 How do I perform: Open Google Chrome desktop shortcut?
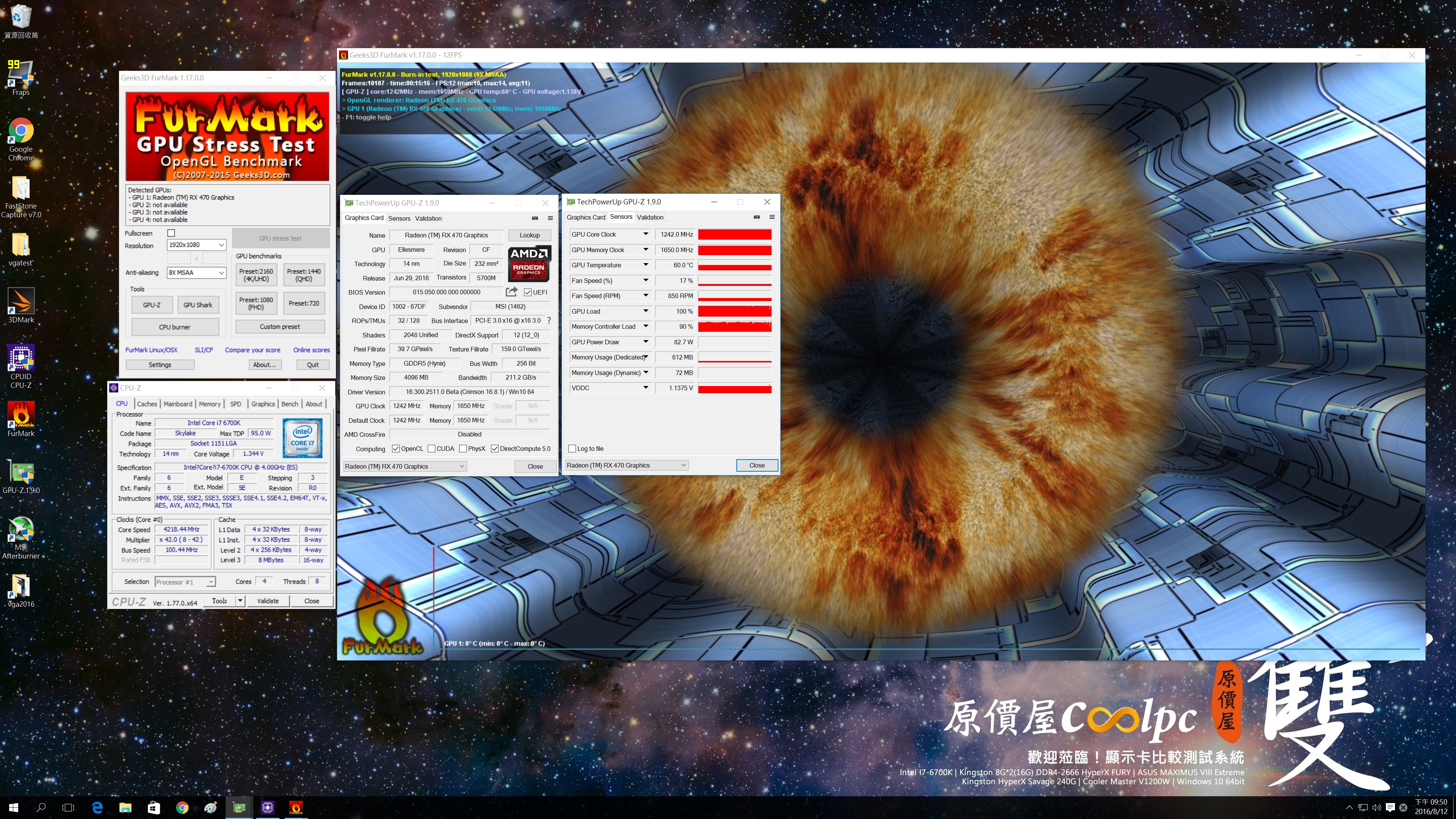[21, 139]
